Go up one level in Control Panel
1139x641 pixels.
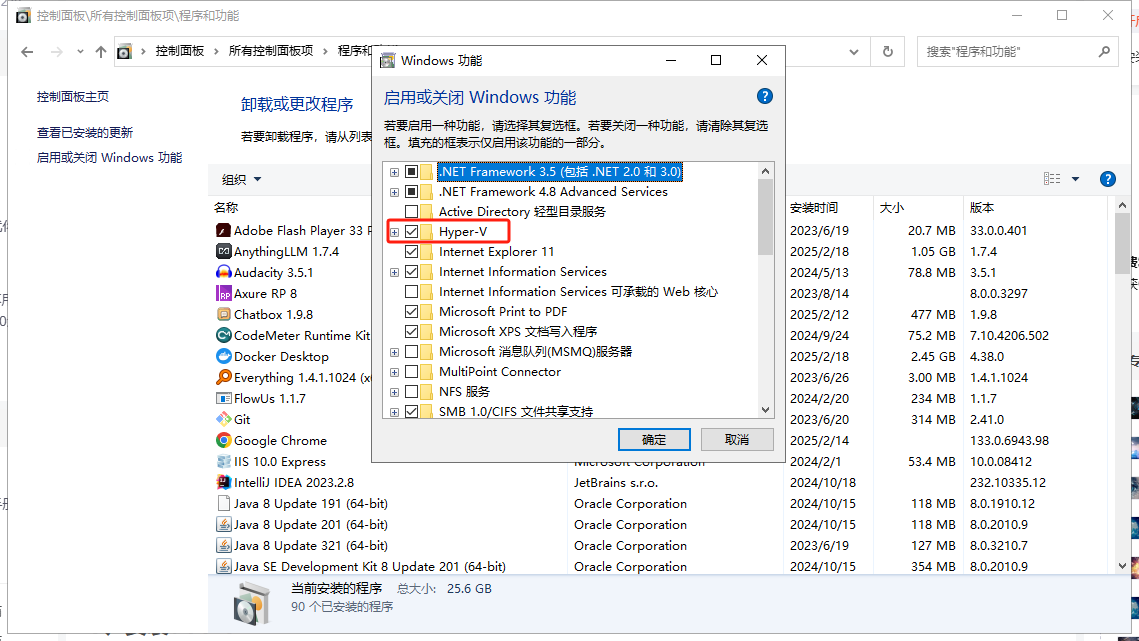click(101, 52)
